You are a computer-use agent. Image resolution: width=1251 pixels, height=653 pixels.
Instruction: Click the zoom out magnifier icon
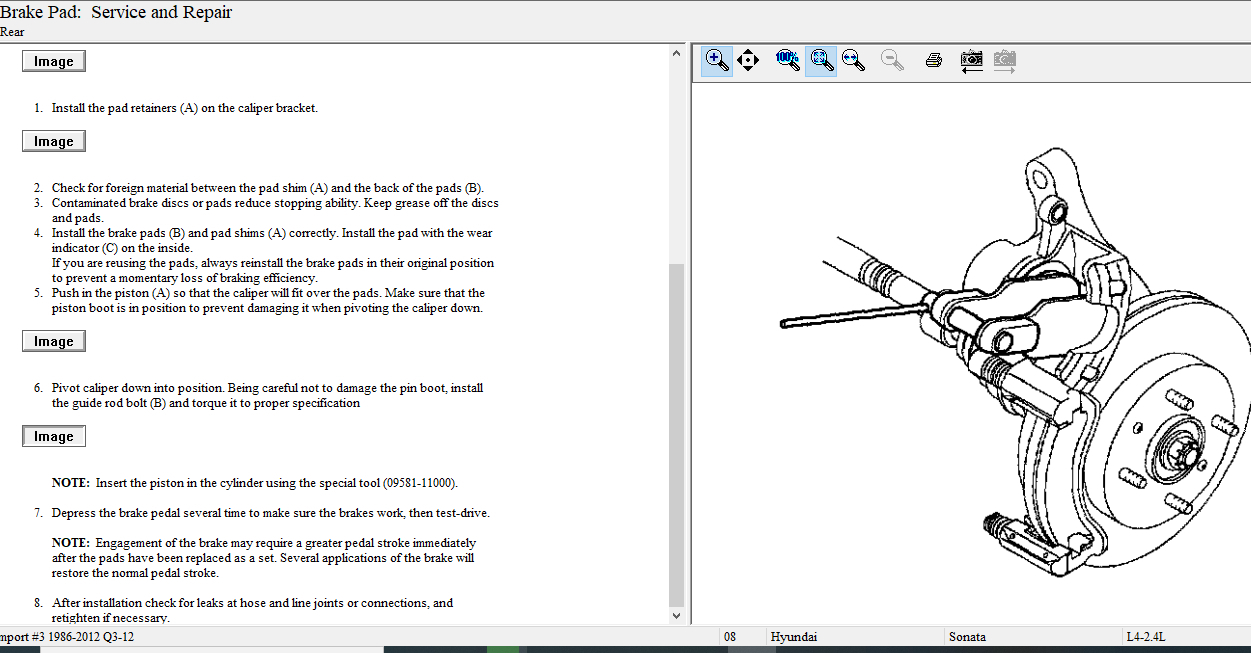892,60
